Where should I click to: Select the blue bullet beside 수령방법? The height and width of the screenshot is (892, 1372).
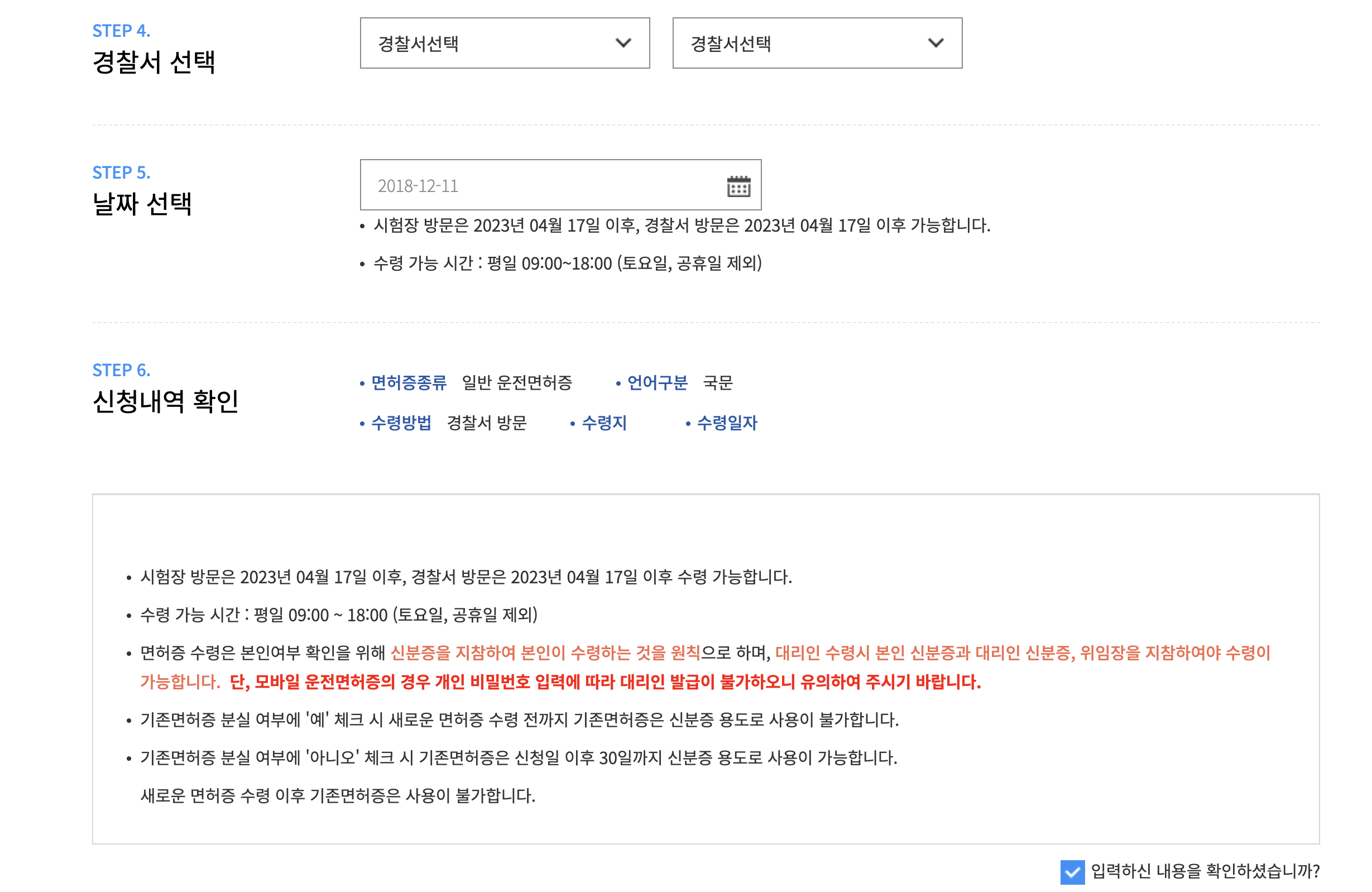(363, 423)
